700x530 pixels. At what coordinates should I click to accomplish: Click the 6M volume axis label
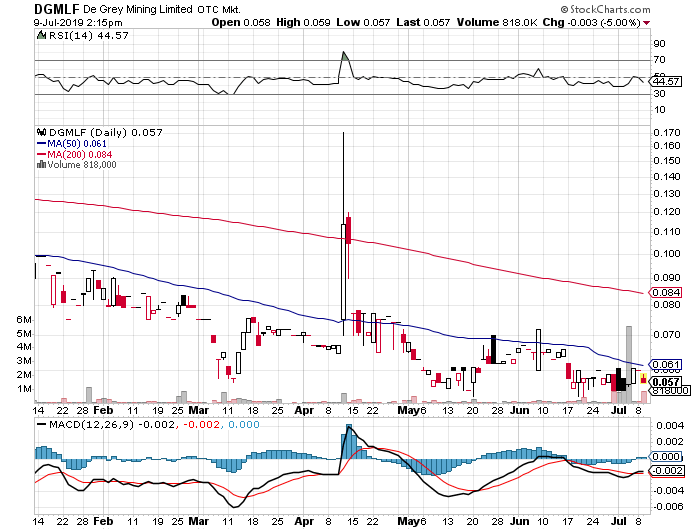click(x=24, y=320)
